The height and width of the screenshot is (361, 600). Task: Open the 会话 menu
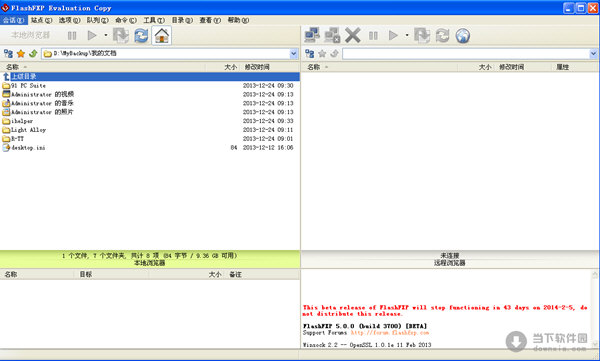tap(14, 20)
